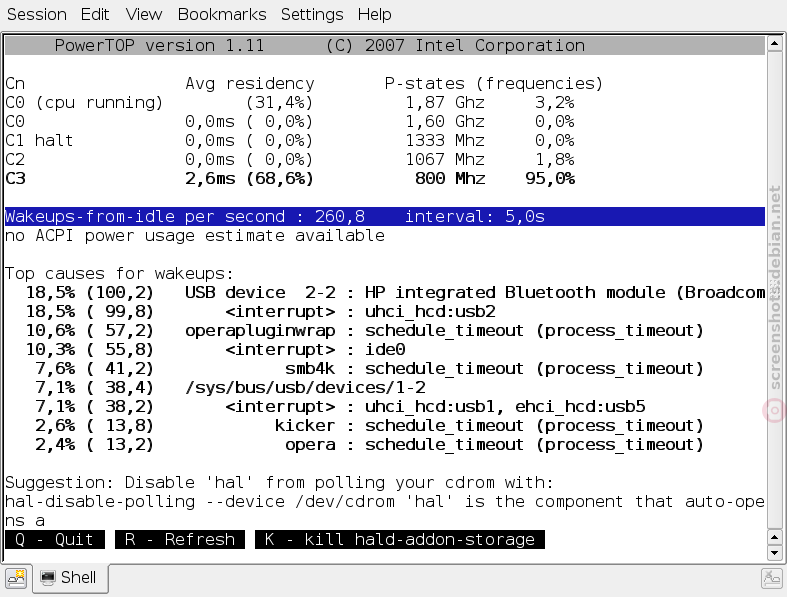Screen dimensions: 787x597
Task: Click the '800 Mhz' frequency entry
Action: pyautogui.click(x=450, y=179)
